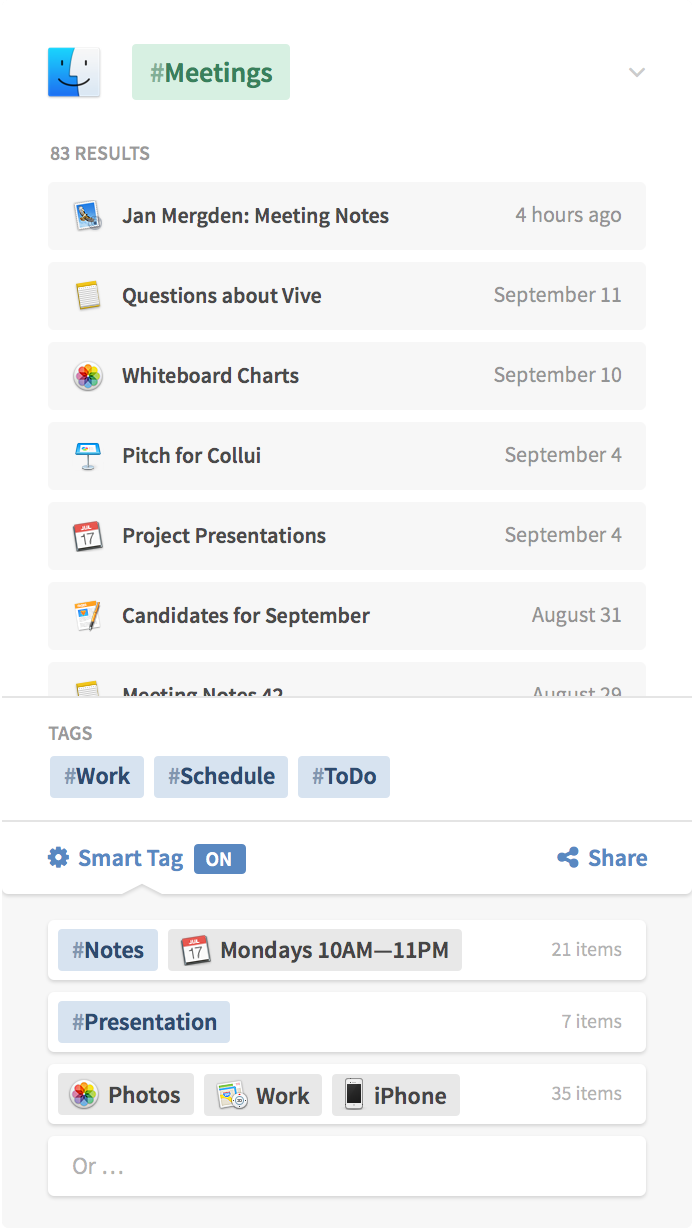Click the #Schedule tag

(x=220, y=776)
